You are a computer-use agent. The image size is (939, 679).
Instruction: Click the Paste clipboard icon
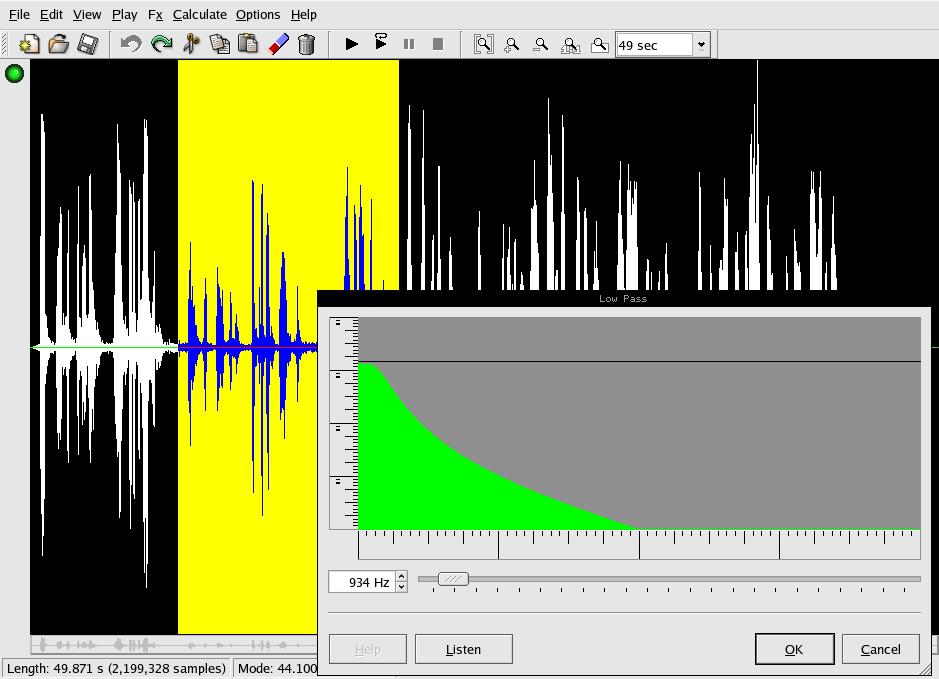pos(248,44)
